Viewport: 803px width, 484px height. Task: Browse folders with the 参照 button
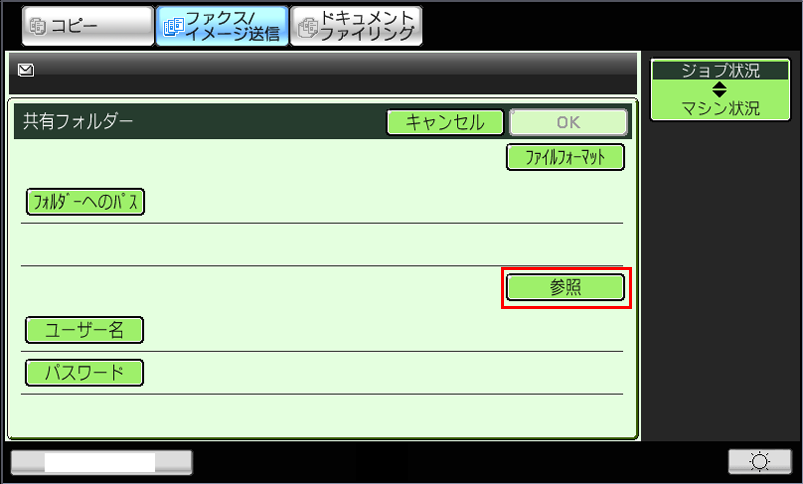(x=565, y=287)
